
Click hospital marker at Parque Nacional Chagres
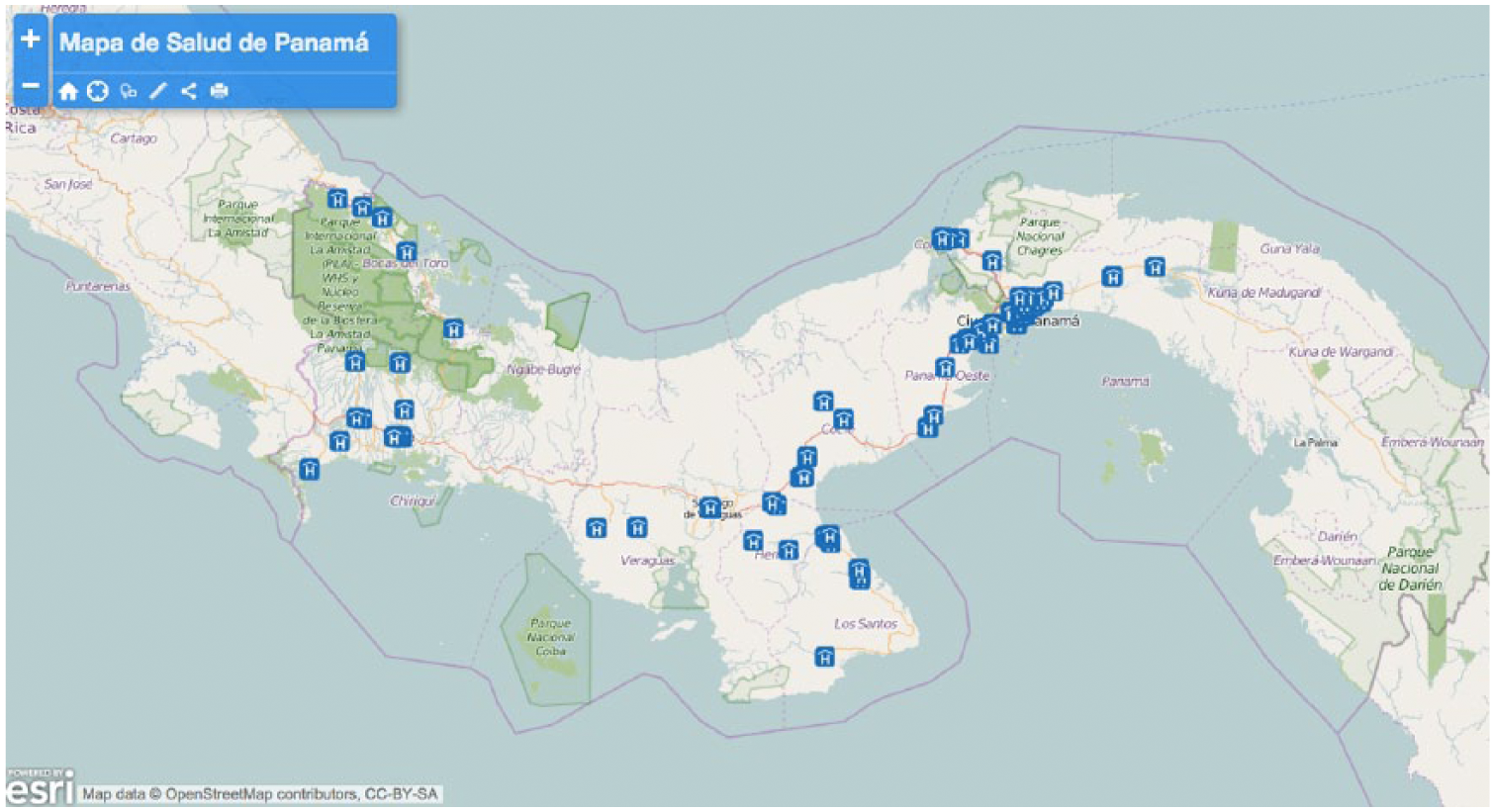point(992,261)
